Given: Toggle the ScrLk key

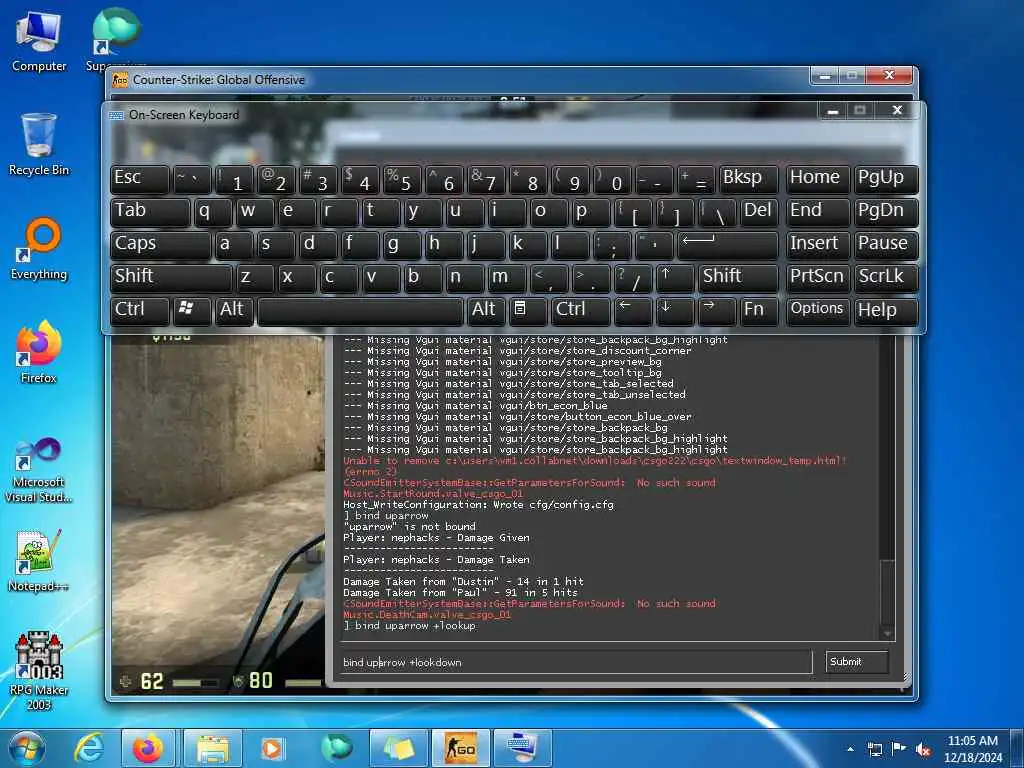Looking at the screenshot, I should click(x=886, y=277).
